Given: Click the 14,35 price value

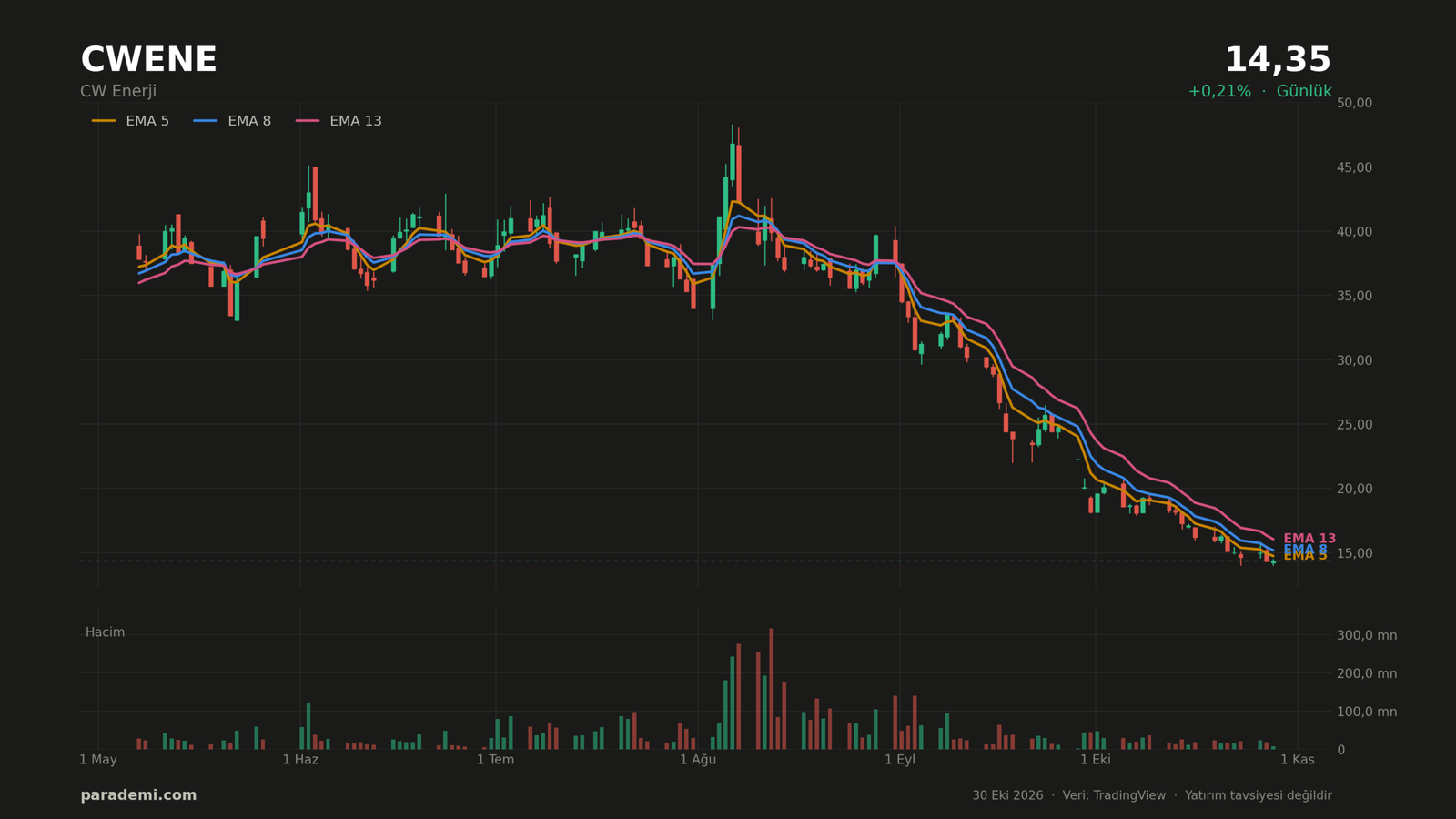Looking at the screenshot, I should click(x=1278, y=60).
